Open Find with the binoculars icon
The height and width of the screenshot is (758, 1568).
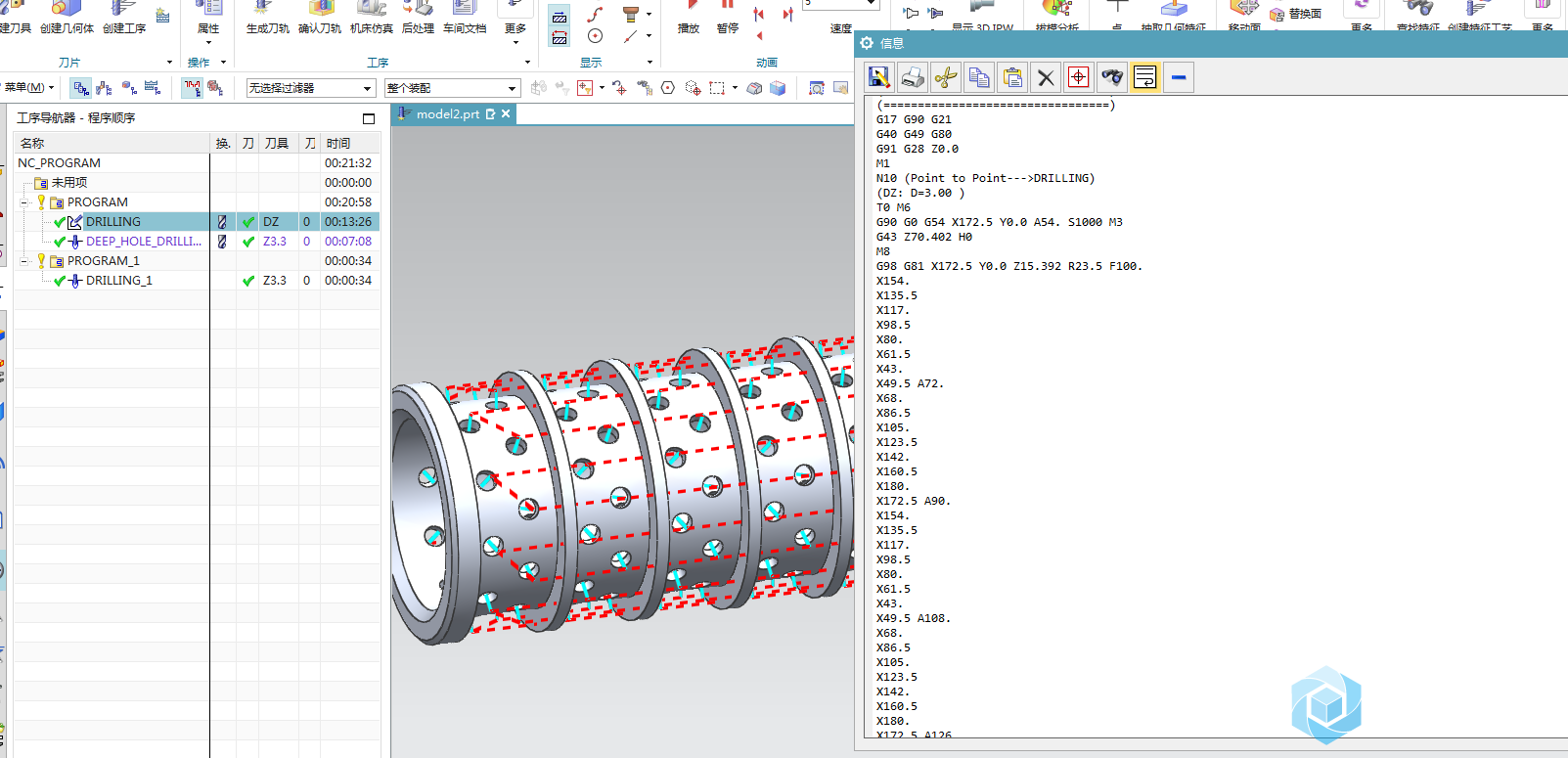(x=1111, y=77)
